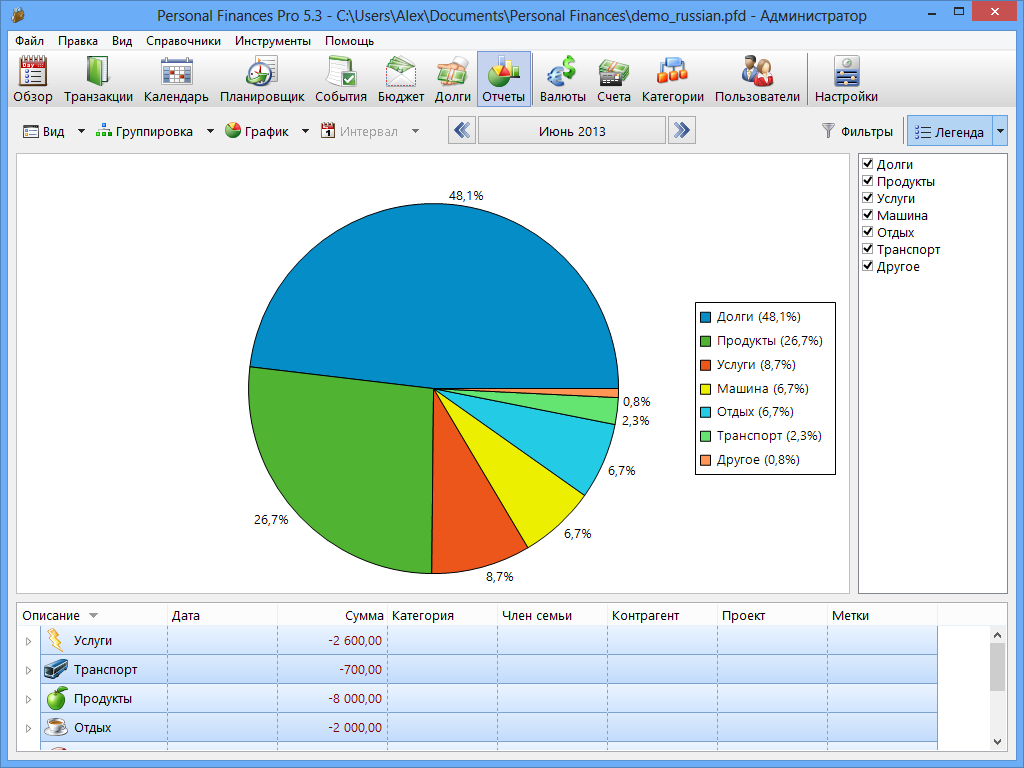Screen dimensions: 1024x768
Task: Disable the Транспорт category checkbox
Action: point(868,249)
